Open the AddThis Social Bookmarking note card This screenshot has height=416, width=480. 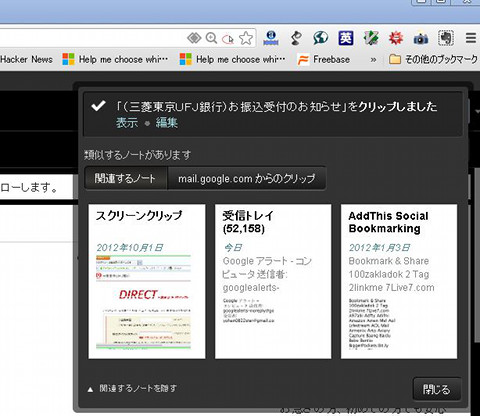(399, 282)
